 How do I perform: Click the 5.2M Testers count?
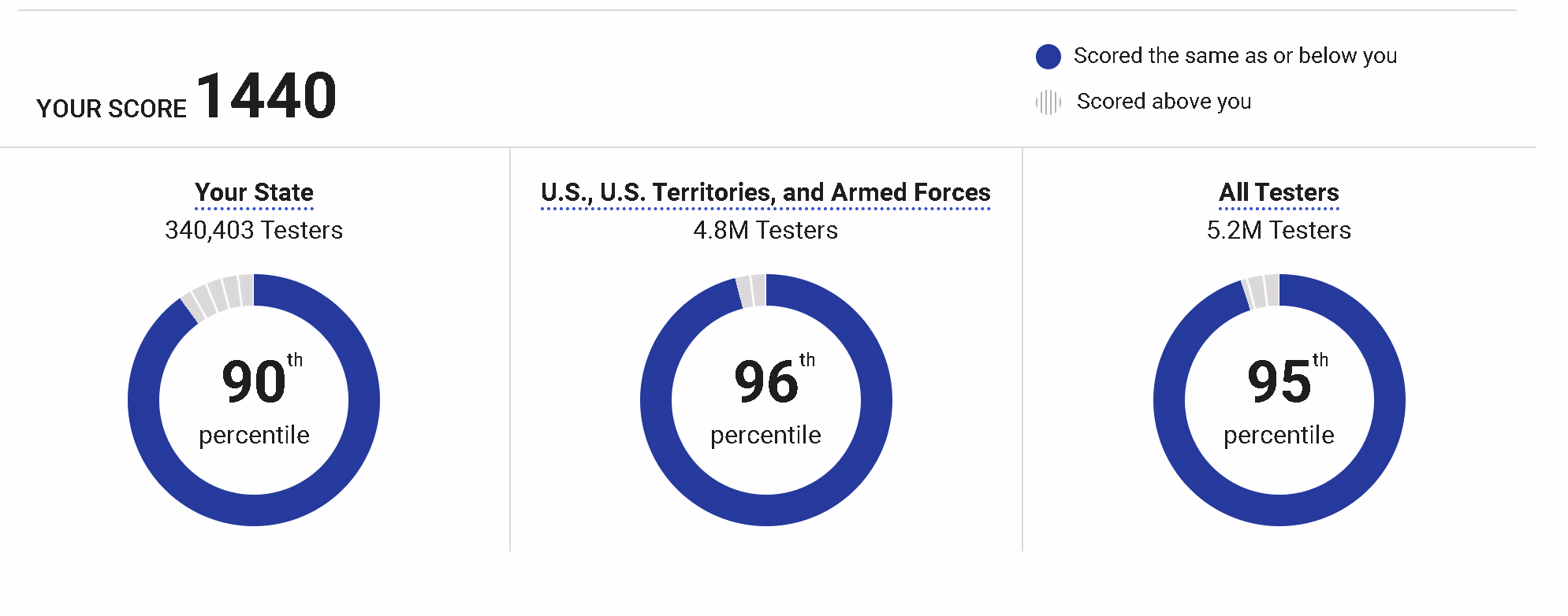(1279, 230)
